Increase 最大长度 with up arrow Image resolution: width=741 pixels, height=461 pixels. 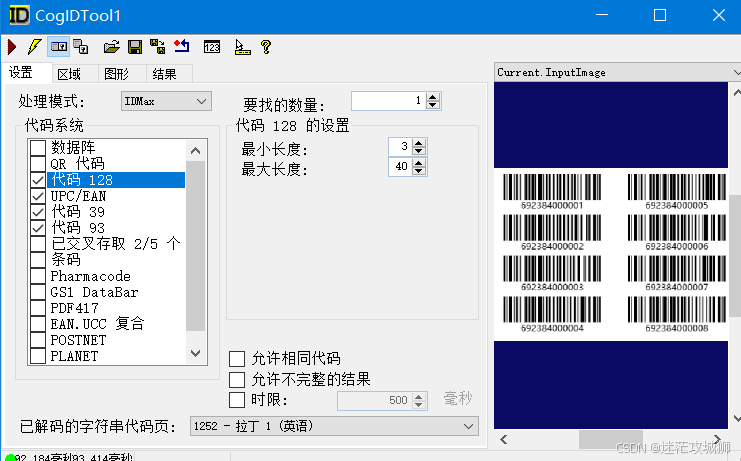click(x=419, y=163)
